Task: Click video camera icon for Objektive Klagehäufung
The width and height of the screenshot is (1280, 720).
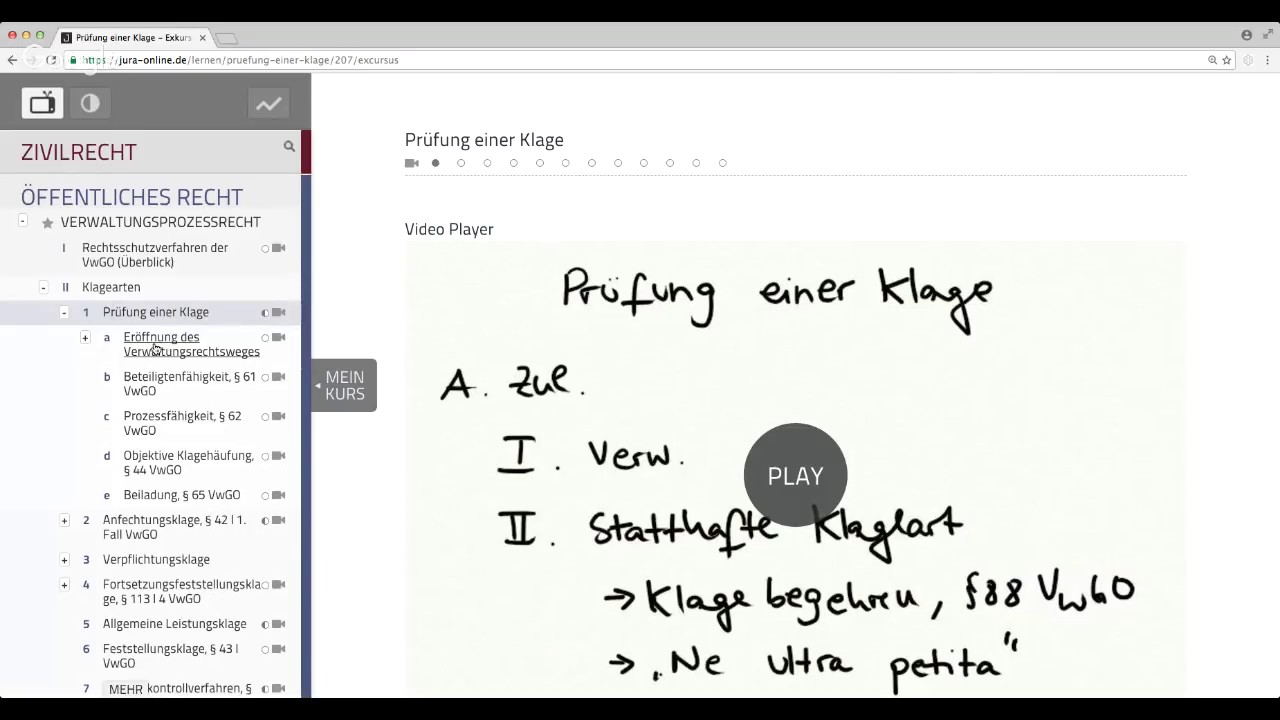Action: point(279,456)
